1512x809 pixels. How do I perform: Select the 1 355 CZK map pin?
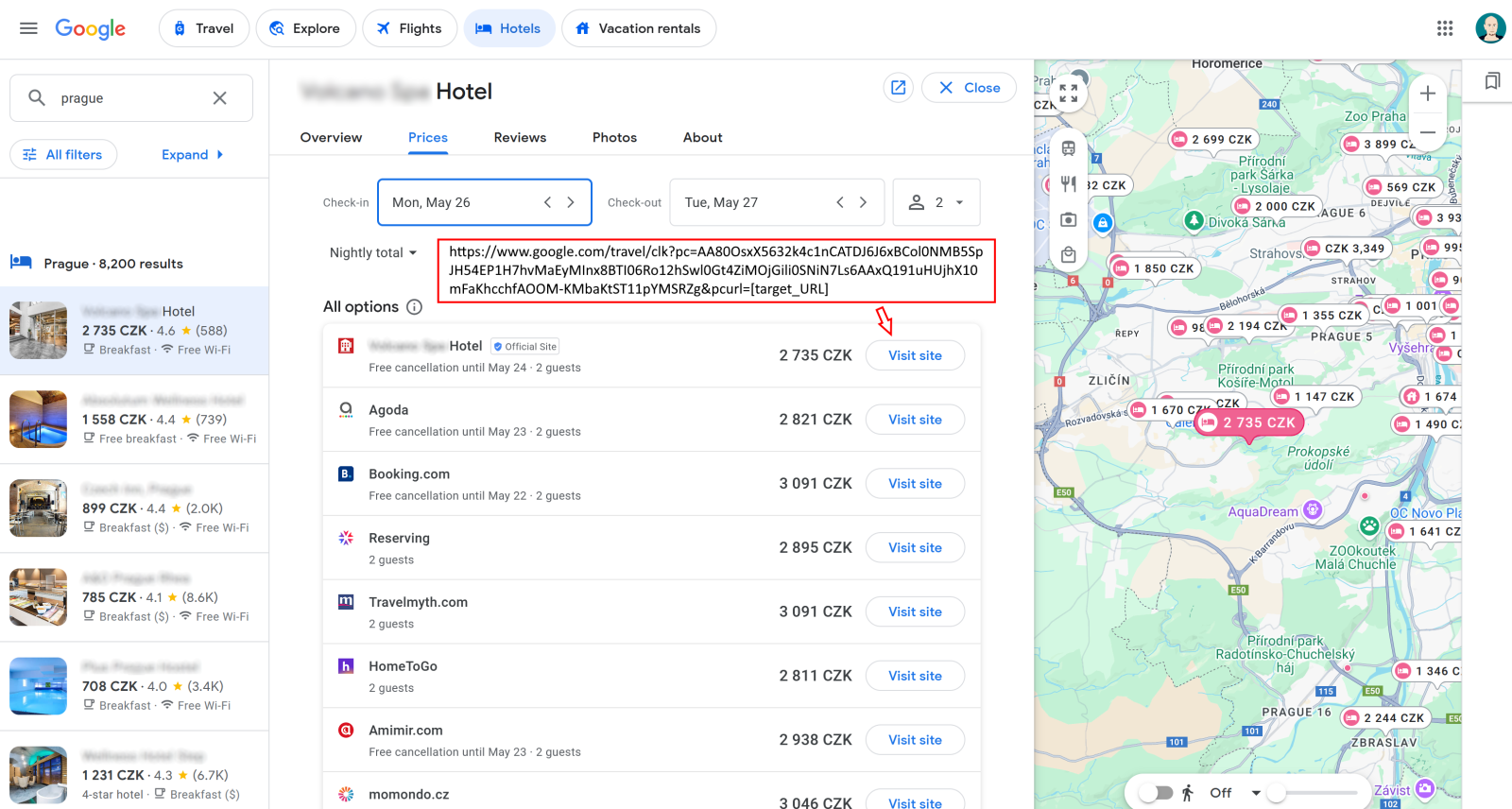click(1323, 315)
